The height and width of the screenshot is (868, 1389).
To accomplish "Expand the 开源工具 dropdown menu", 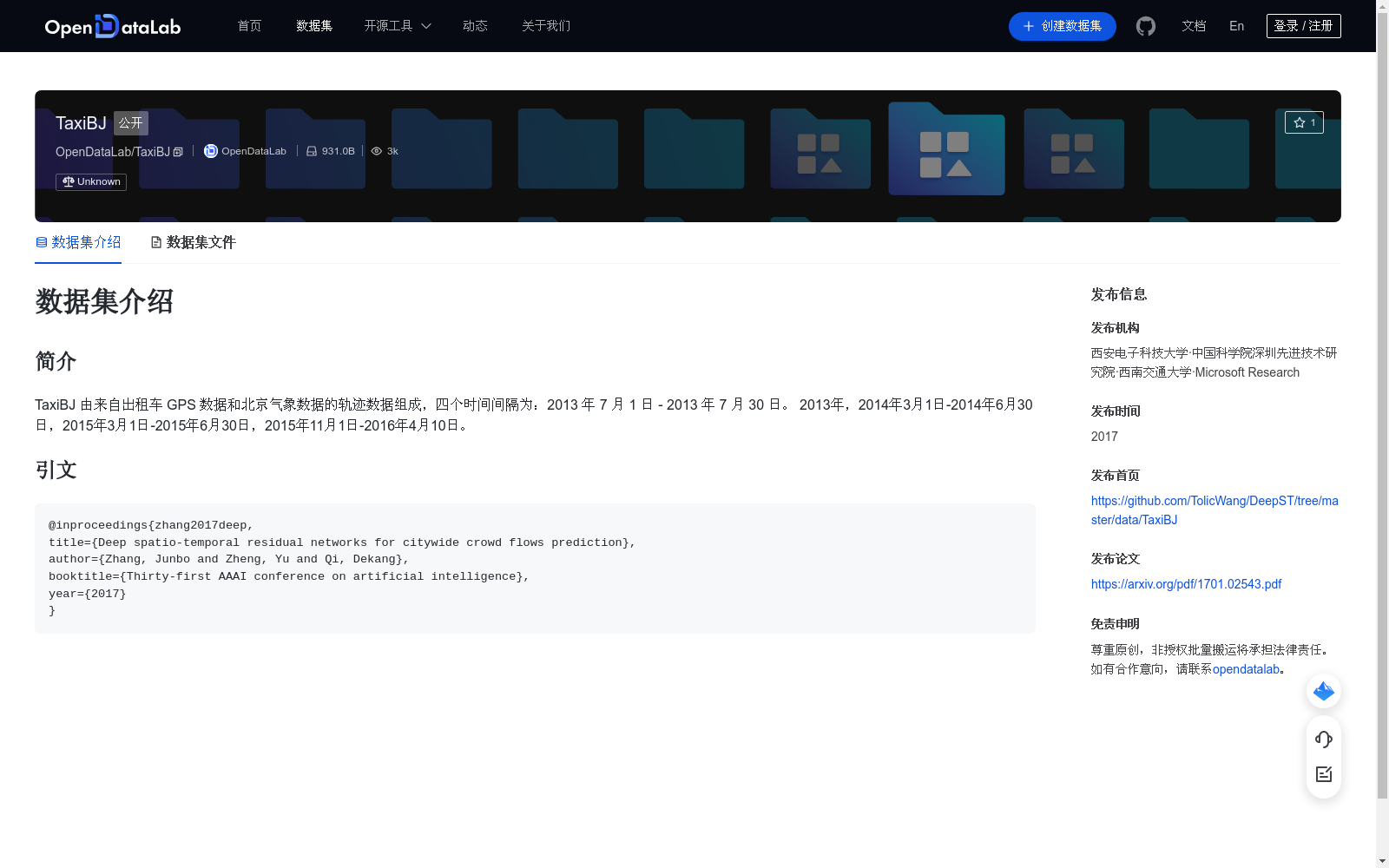I will (397, 26).
